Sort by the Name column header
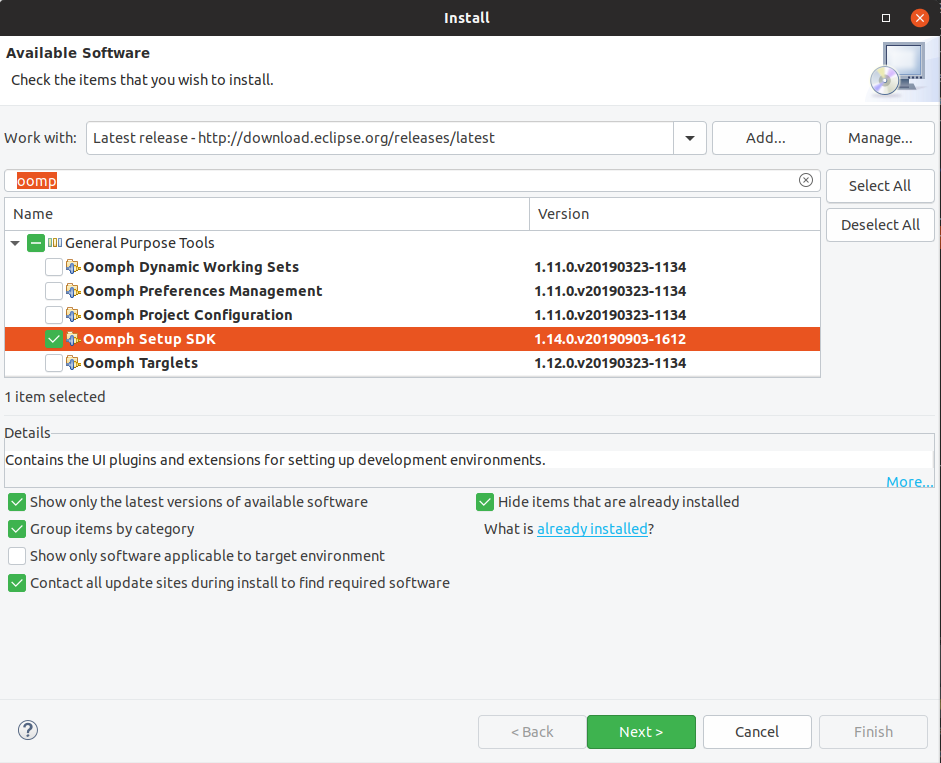941x763 pixels. [x=267, y=214]
